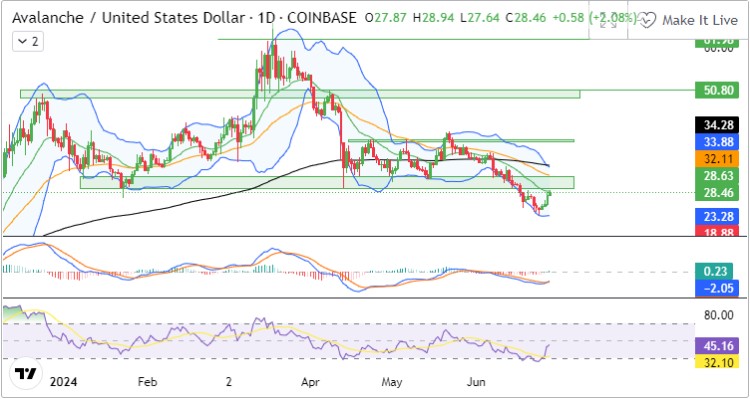Click the Feb date on time axis
The width and height of the screenshot is (750, 399).
[147, 382]
